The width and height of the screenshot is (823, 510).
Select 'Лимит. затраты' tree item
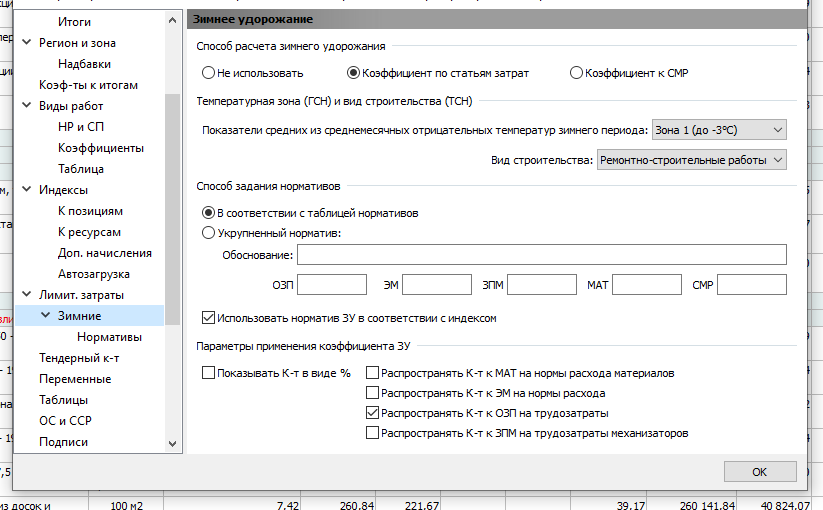81,294
